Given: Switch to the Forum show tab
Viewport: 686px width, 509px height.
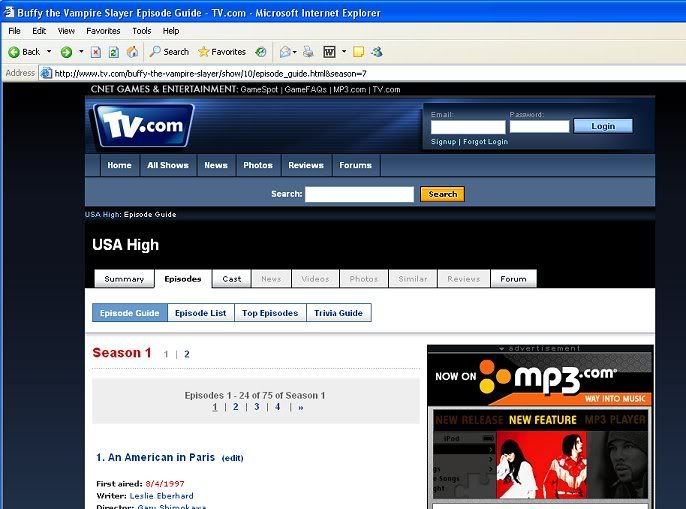Looking at the screenshot, I should pyautogui.click(x=514, y=279).
